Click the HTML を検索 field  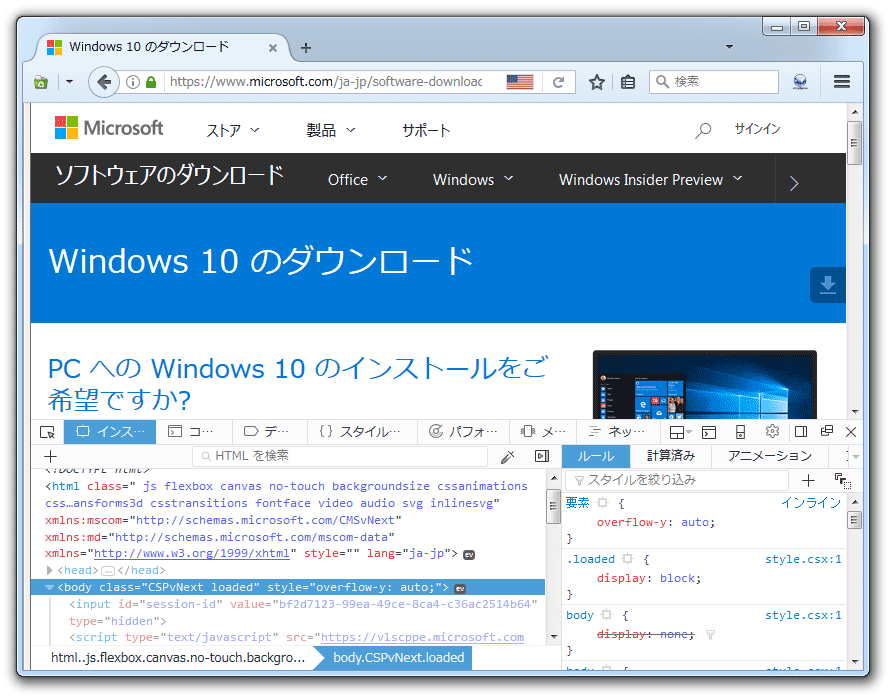coord(340,456)
